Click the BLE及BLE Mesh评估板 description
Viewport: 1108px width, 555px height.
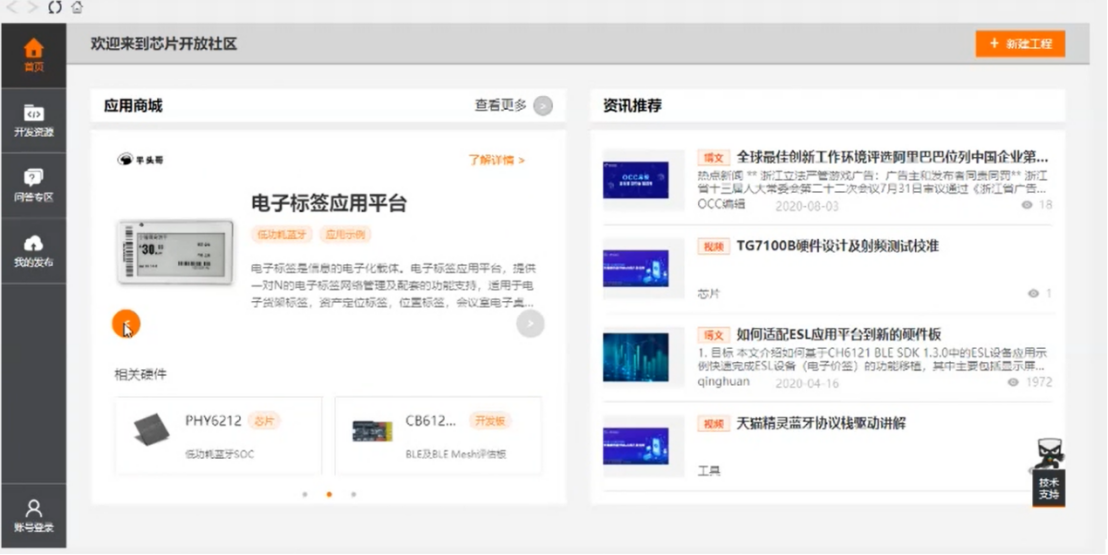(x=456, y=454)
